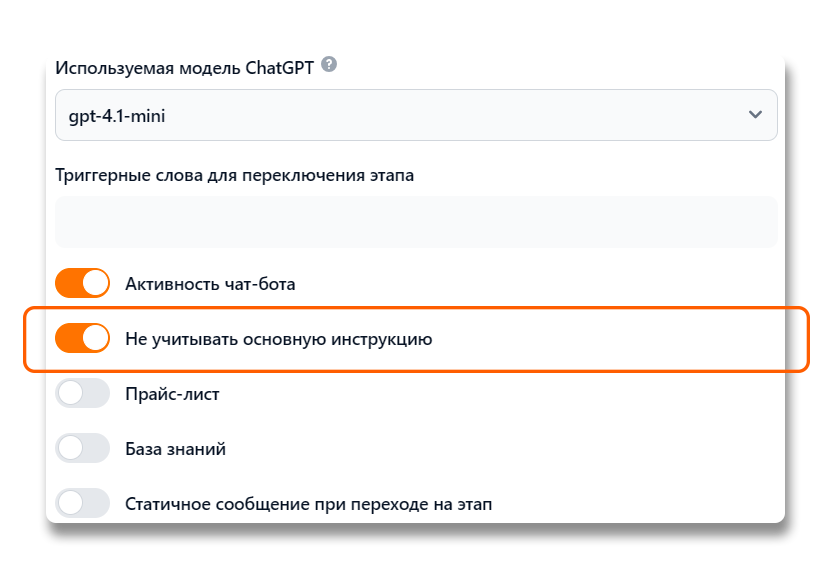Enable the Прайс-лист toggle
Viewport: 832px width, 585px height.
click(82, 394)
